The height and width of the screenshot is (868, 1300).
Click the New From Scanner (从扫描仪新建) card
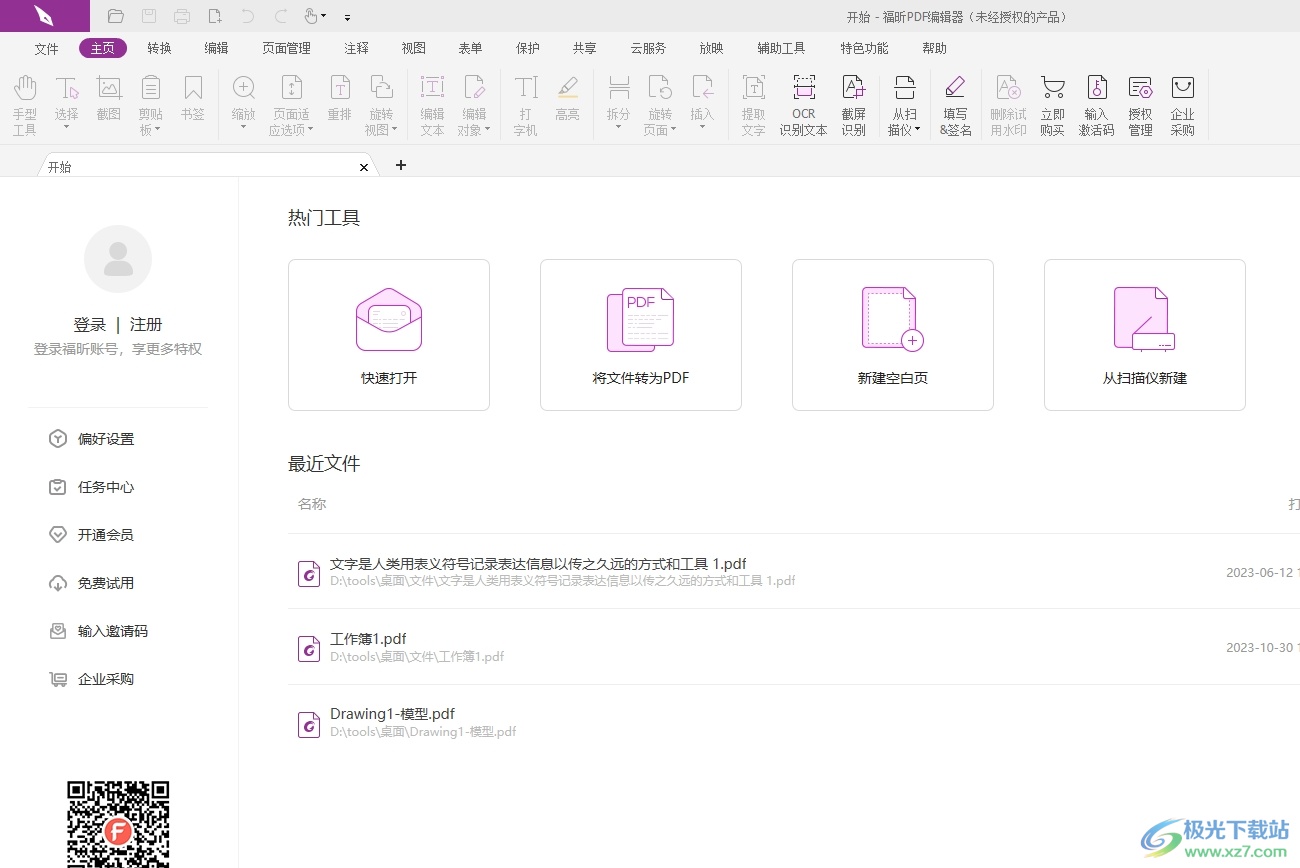click(x=1145, y=335)
